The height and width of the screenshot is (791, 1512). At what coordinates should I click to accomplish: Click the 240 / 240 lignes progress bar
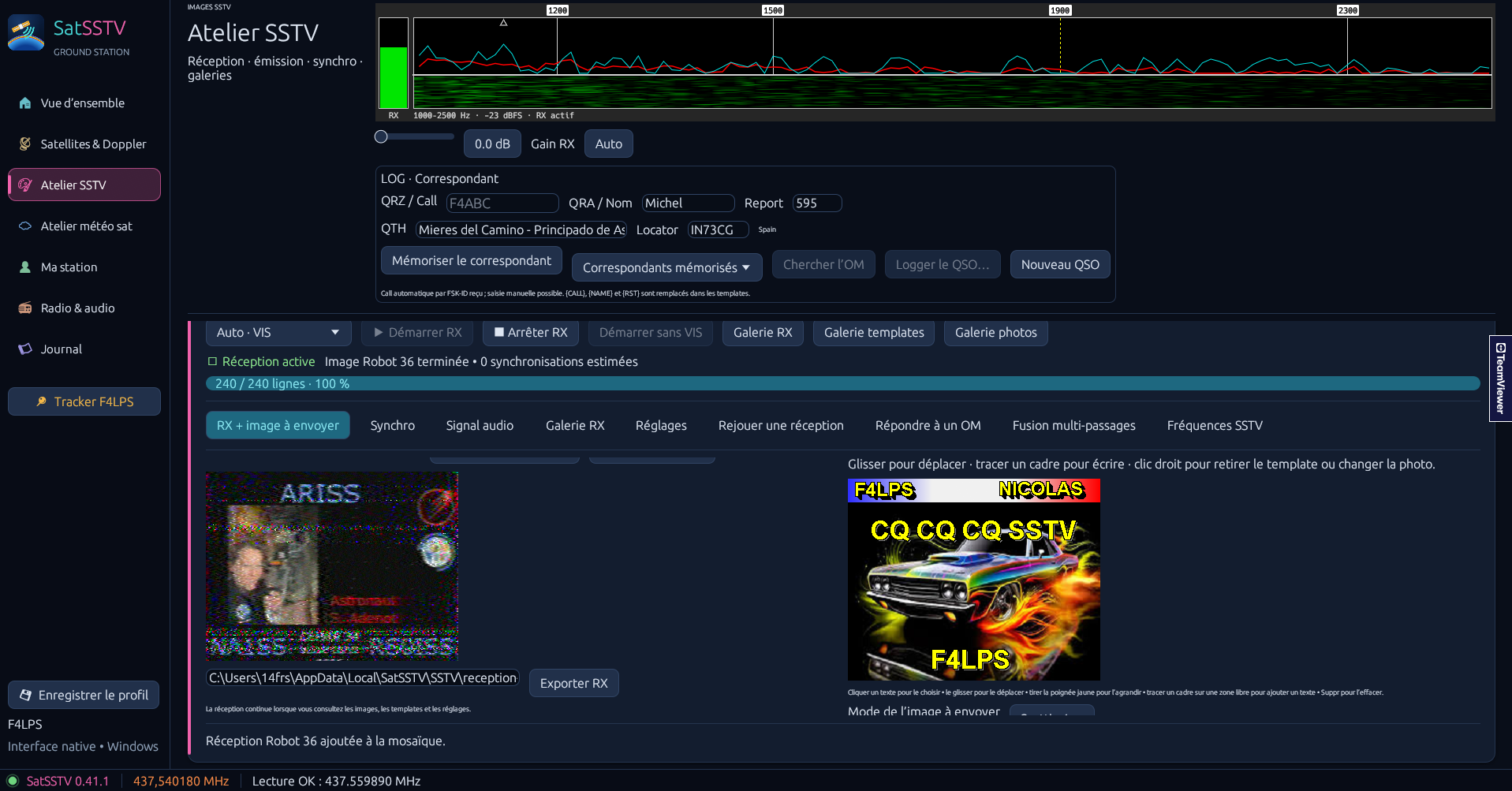point(842,383)
